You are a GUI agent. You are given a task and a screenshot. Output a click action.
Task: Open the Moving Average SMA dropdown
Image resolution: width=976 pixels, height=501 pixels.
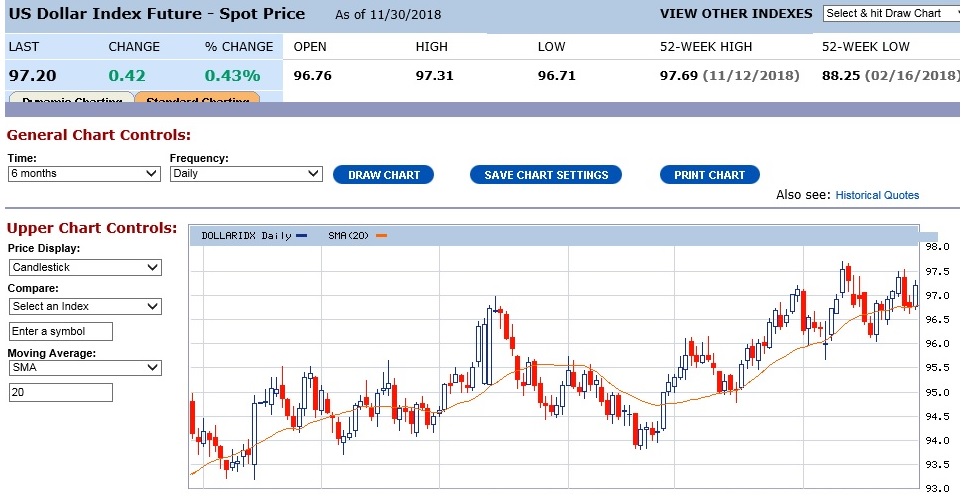(84, 367)
